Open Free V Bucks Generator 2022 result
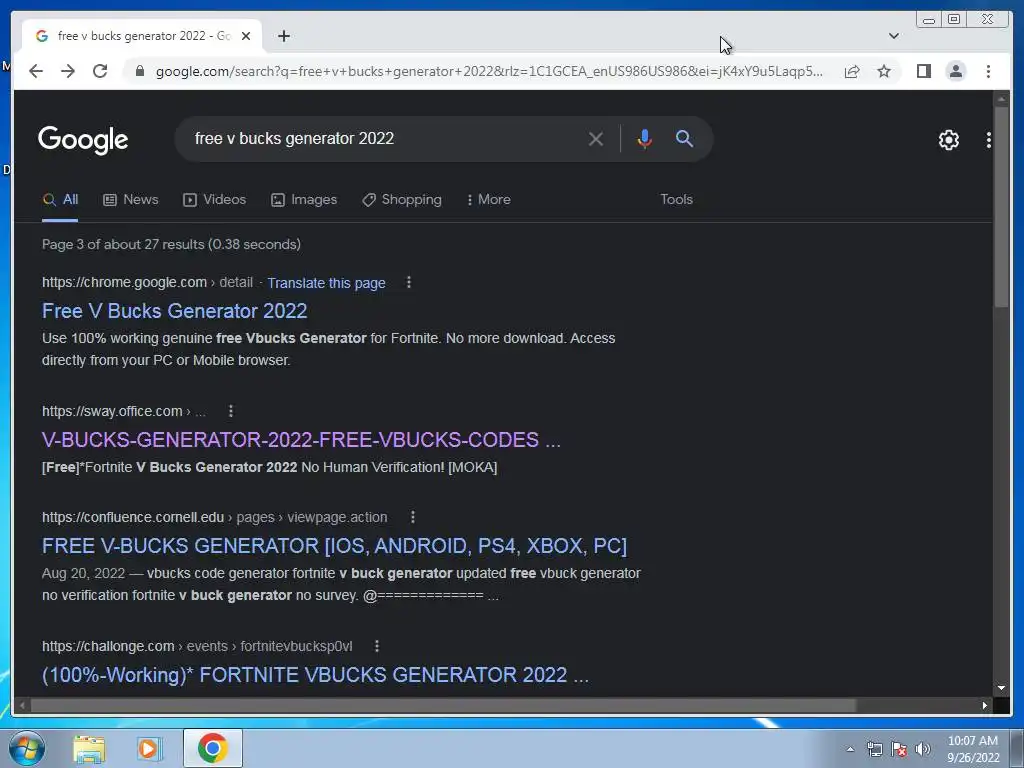The width and height of the screenshot is (1024, 768). [x=174, y=311]
